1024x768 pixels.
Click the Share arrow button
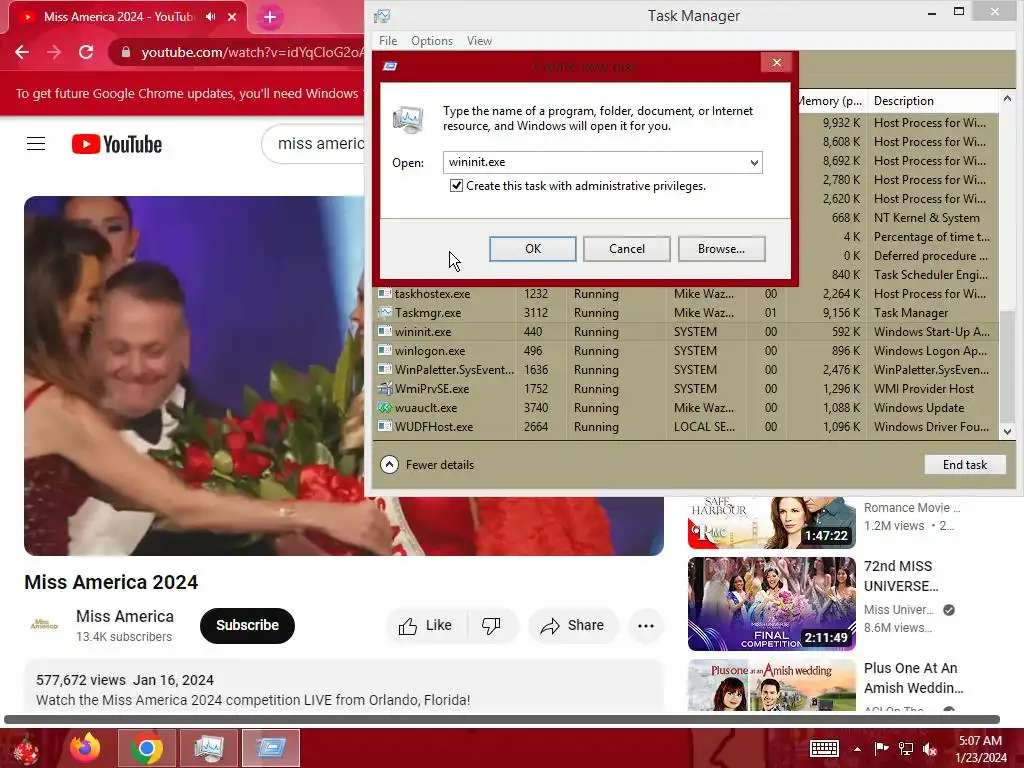pos(572,626)
